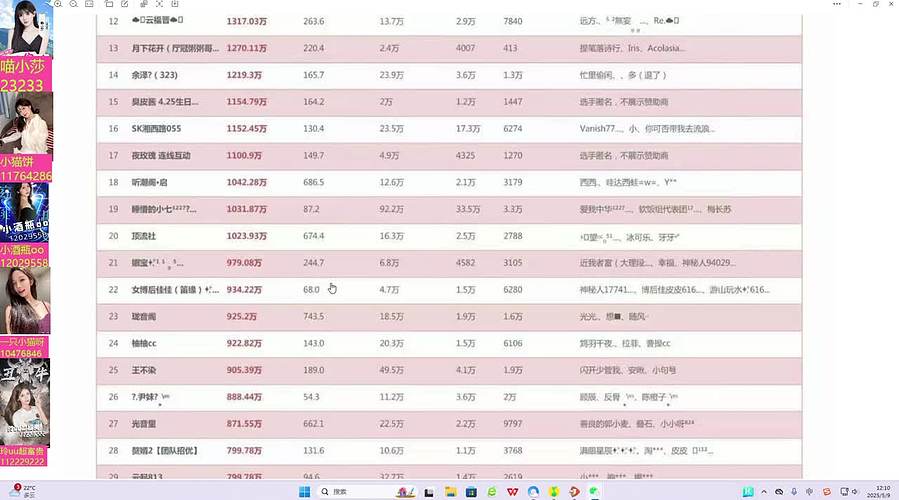The height and width of the screenshot is (500, 899).
Task: Click the value 6280 in row 22
Action: point(513,290)
